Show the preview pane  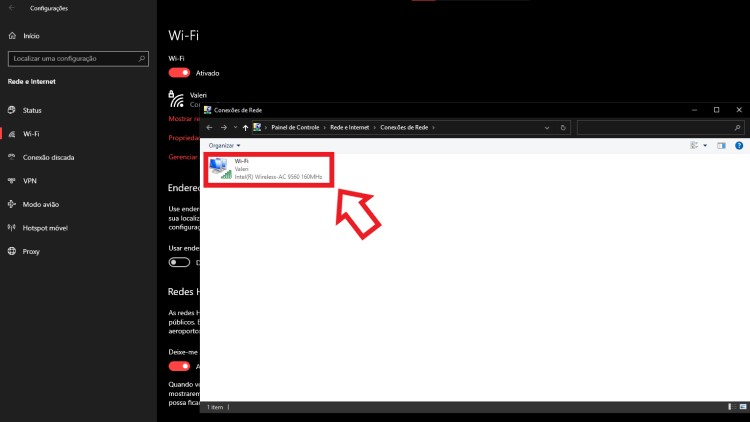click(721, 145)
